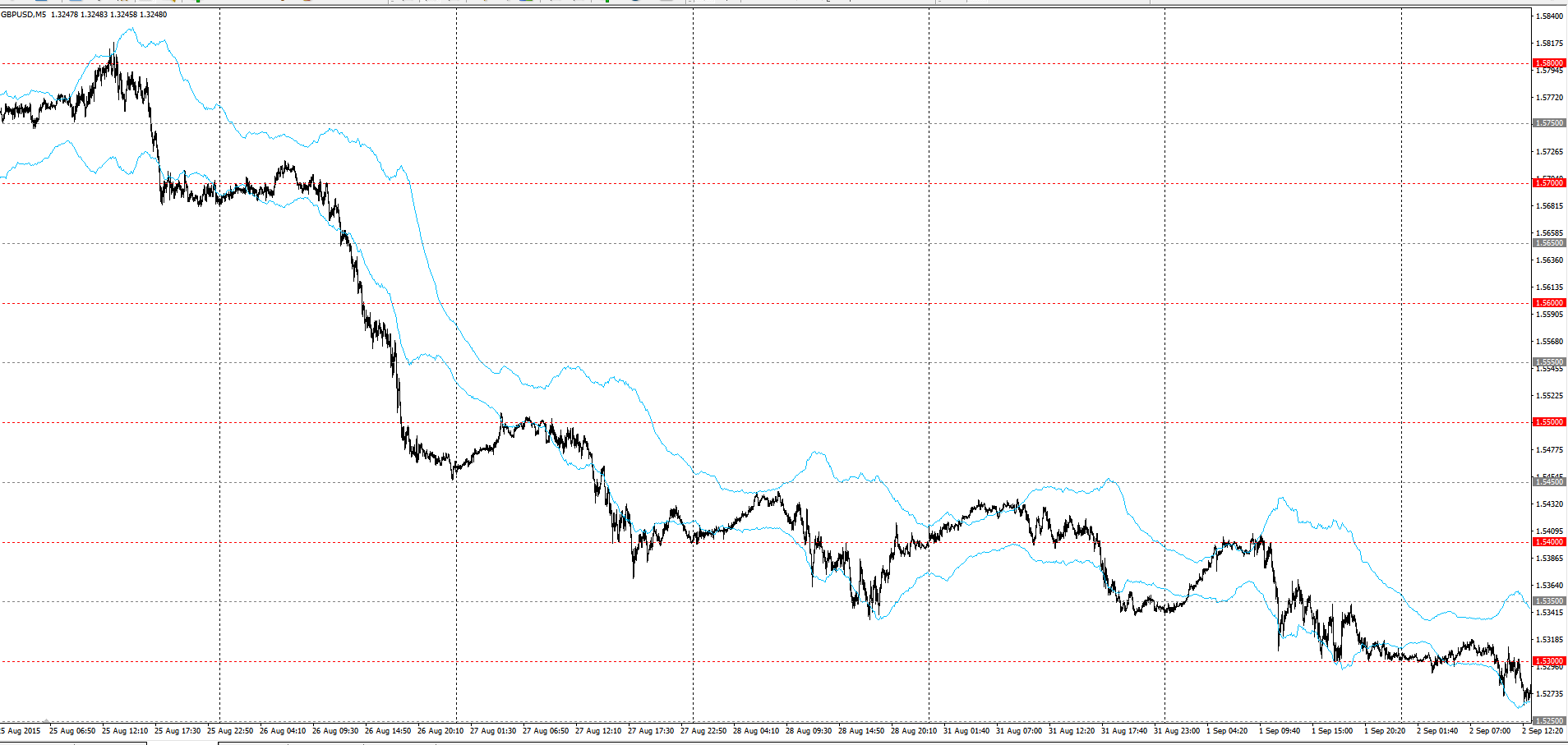Click the 1.56815 value on price scale
The width and height of the screenshot is (1568, 745).
(1550, 206)
